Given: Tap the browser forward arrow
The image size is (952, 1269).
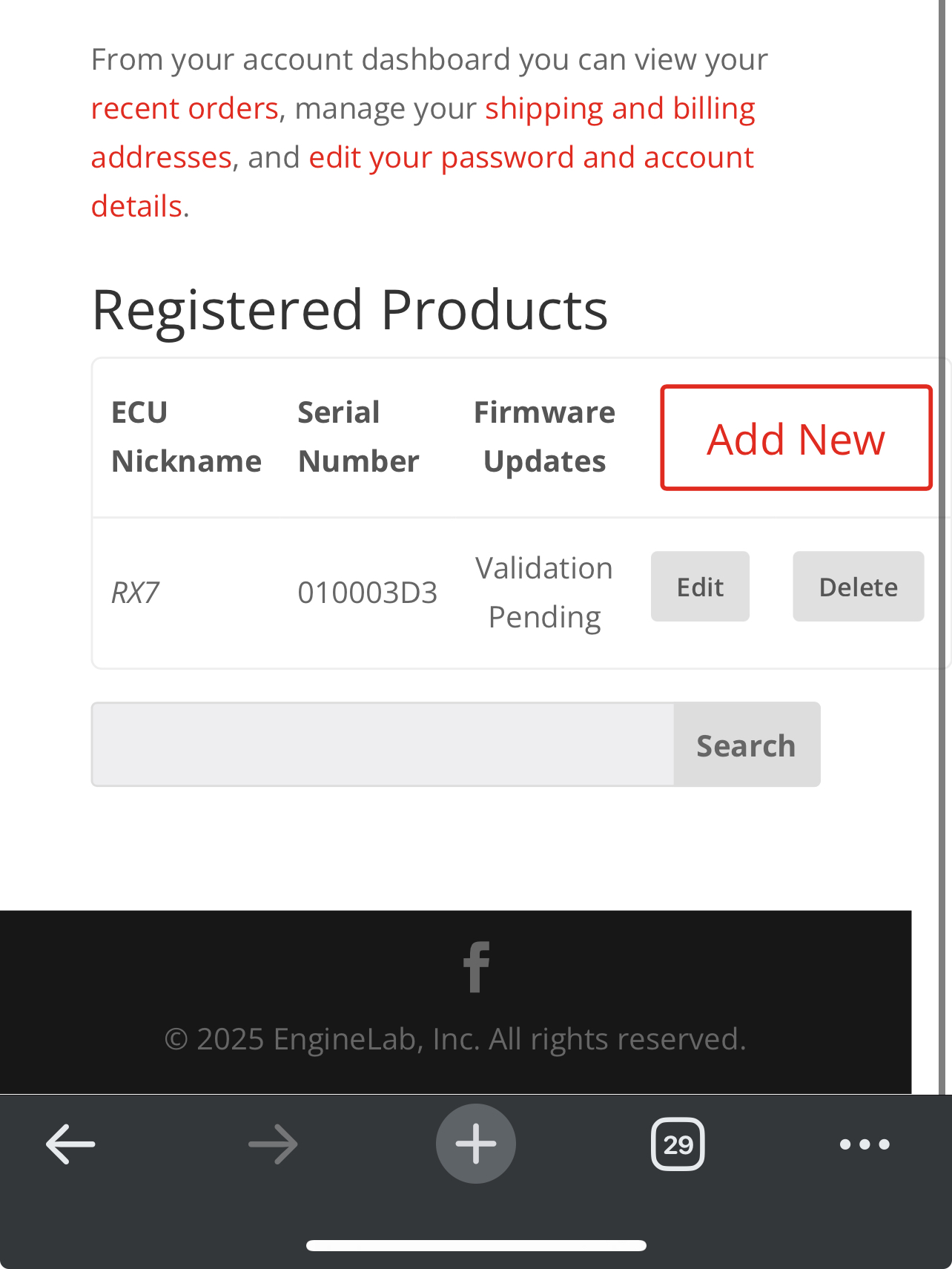Looking at the screenshot, I should [273, 1144].
